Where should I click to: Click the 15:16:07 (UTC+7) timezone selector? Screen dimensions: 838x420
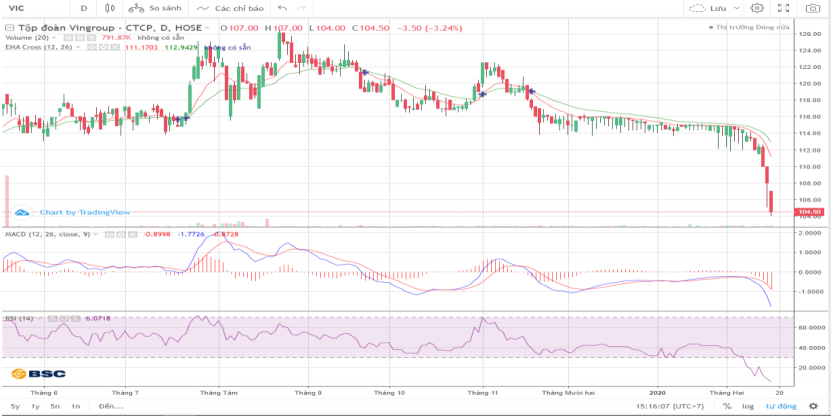669,407
